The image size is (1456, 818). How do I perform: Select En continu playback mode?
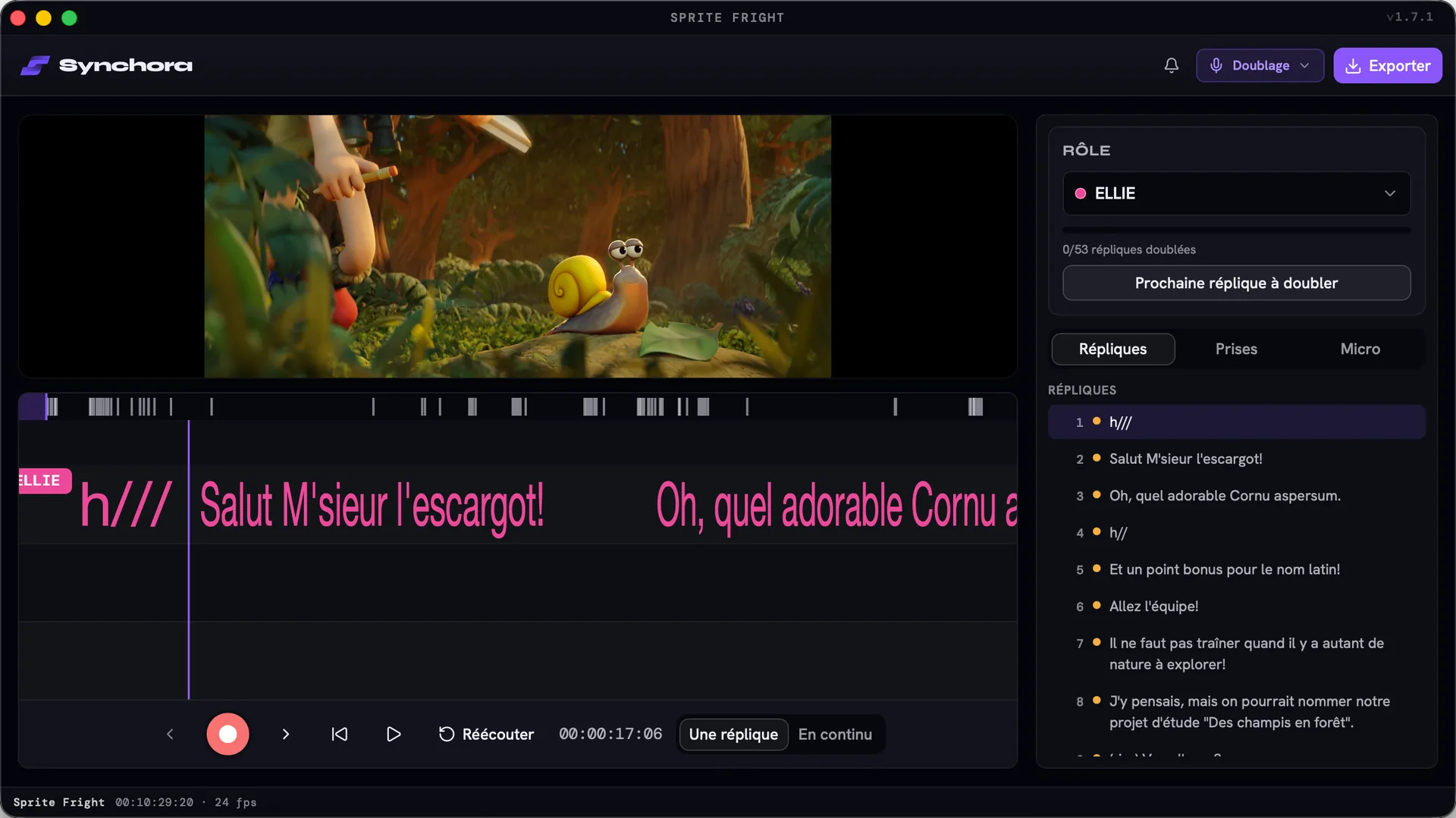coord(835,734)
